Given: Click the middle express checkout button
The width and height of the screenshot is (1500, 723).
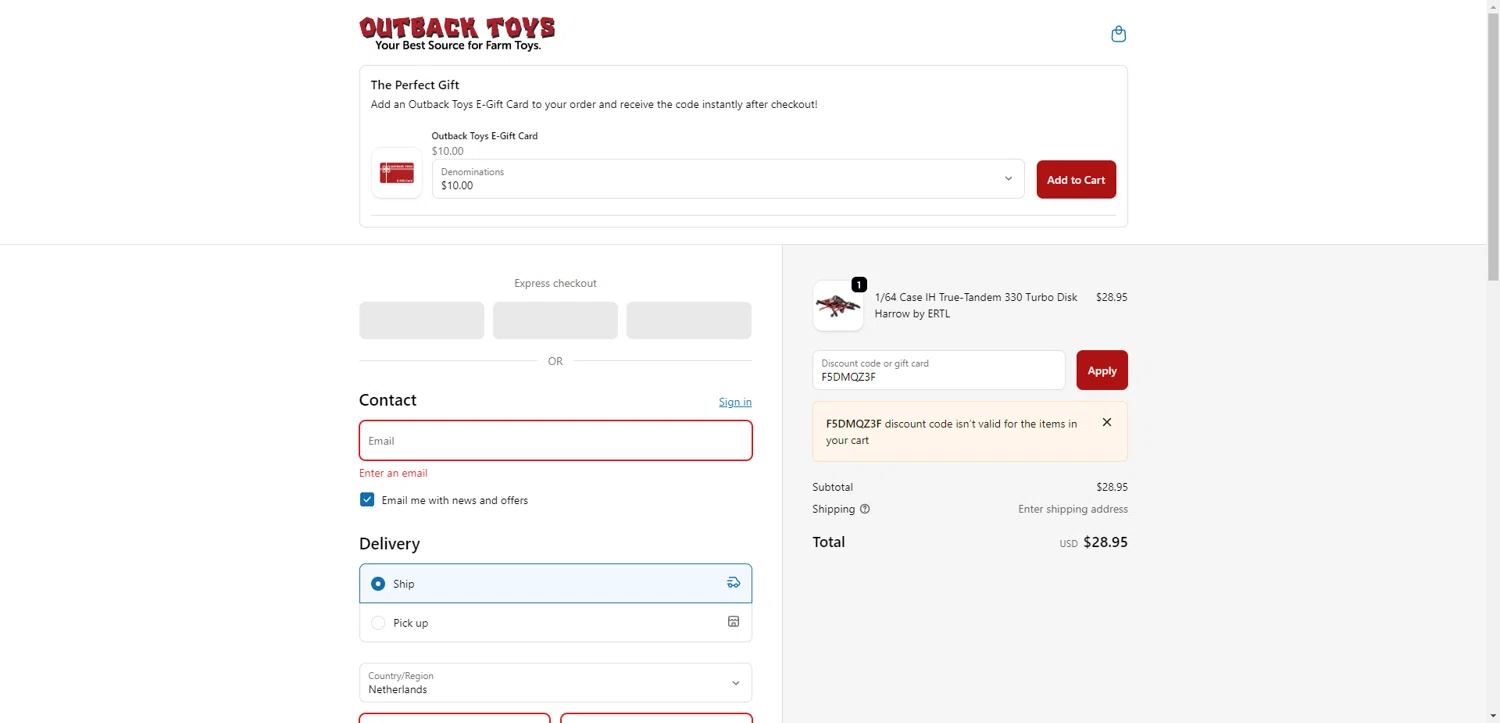Looking at the screenshot, I should (555, 321).
